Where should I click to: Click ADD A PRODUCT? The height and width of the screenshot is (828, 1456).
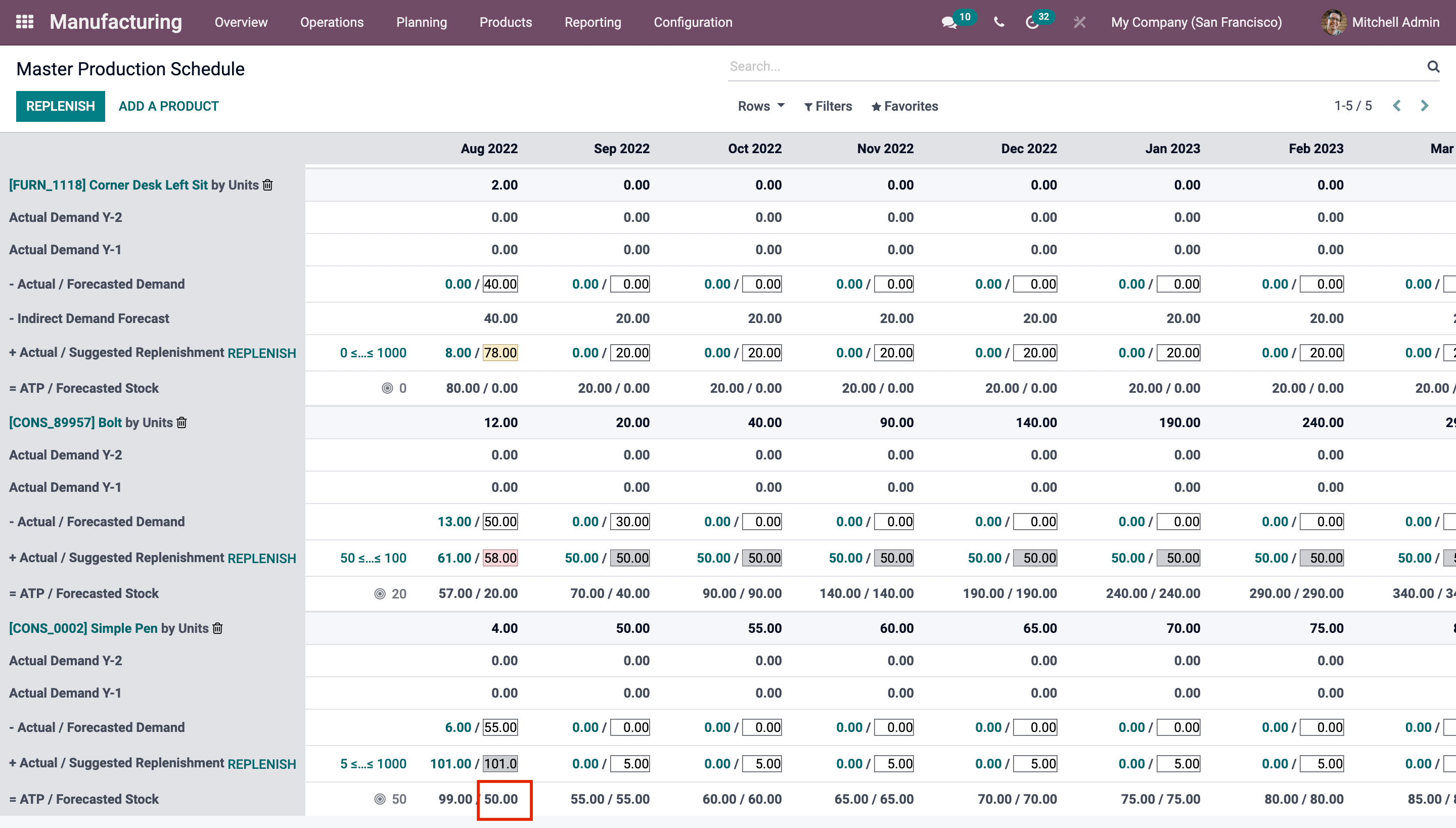168,106
